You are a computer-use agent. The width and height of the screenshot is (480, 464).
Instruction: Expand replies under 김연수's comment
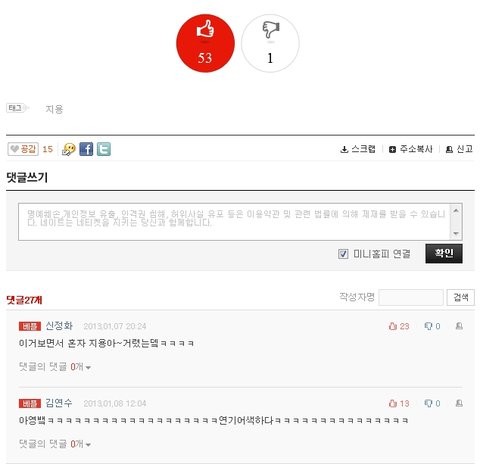[55, 444]
